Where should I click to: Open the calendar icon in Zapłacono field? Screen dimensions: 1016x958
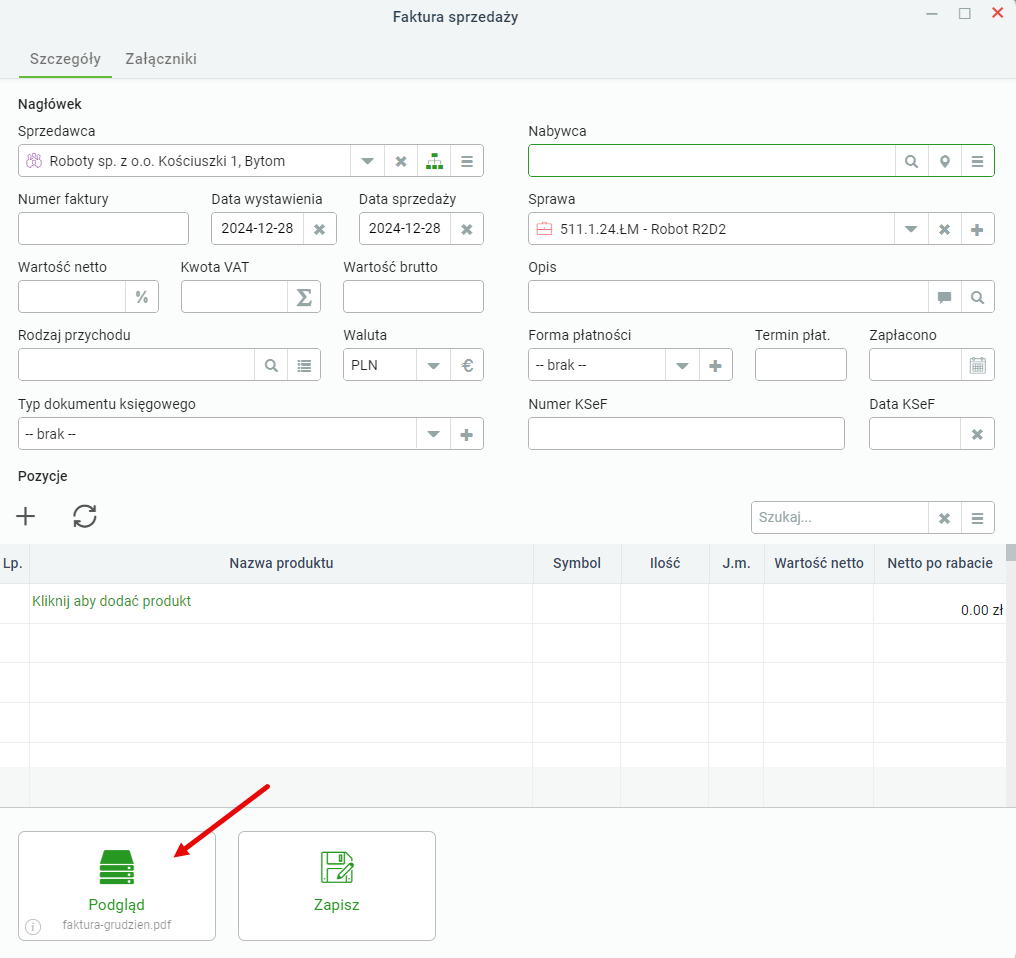point(978,366)
